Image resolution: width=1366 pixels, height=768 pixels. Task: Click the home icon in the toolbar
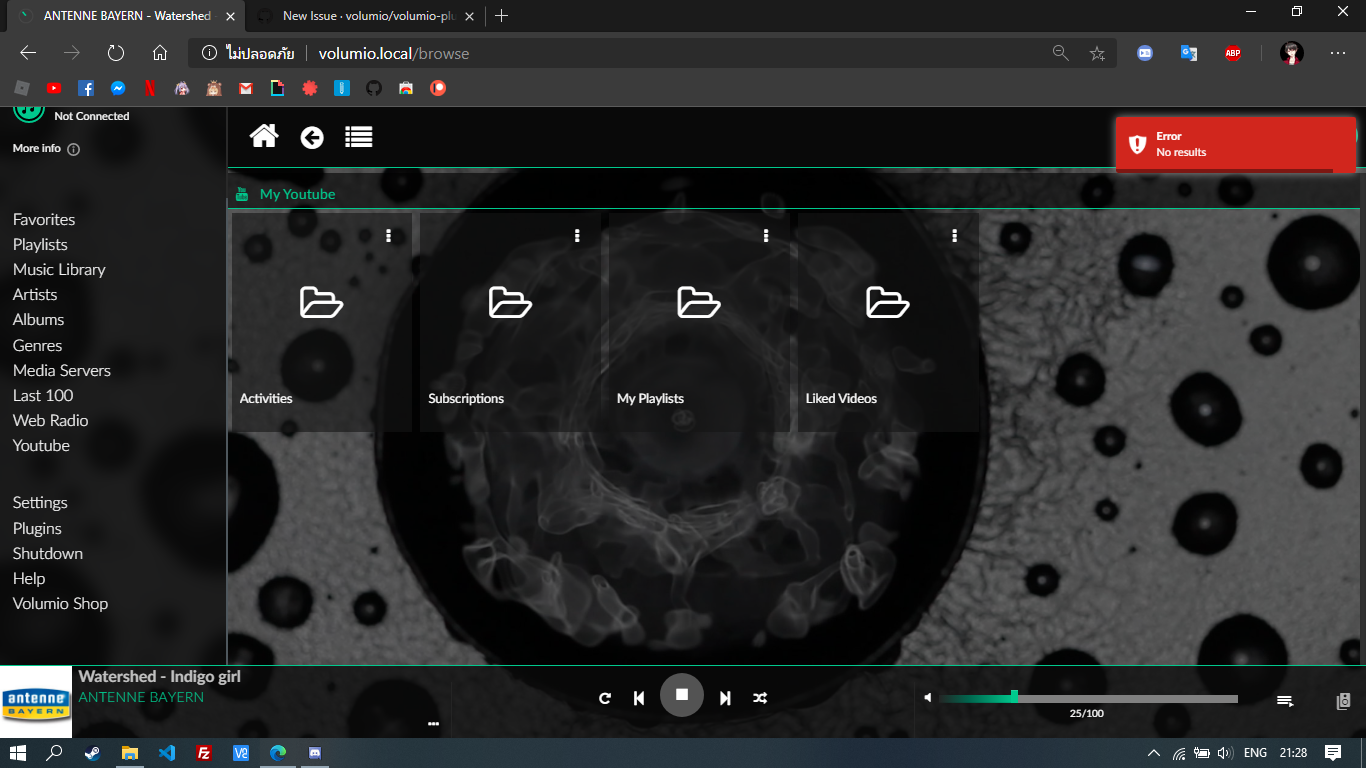[x=263, y=137]
